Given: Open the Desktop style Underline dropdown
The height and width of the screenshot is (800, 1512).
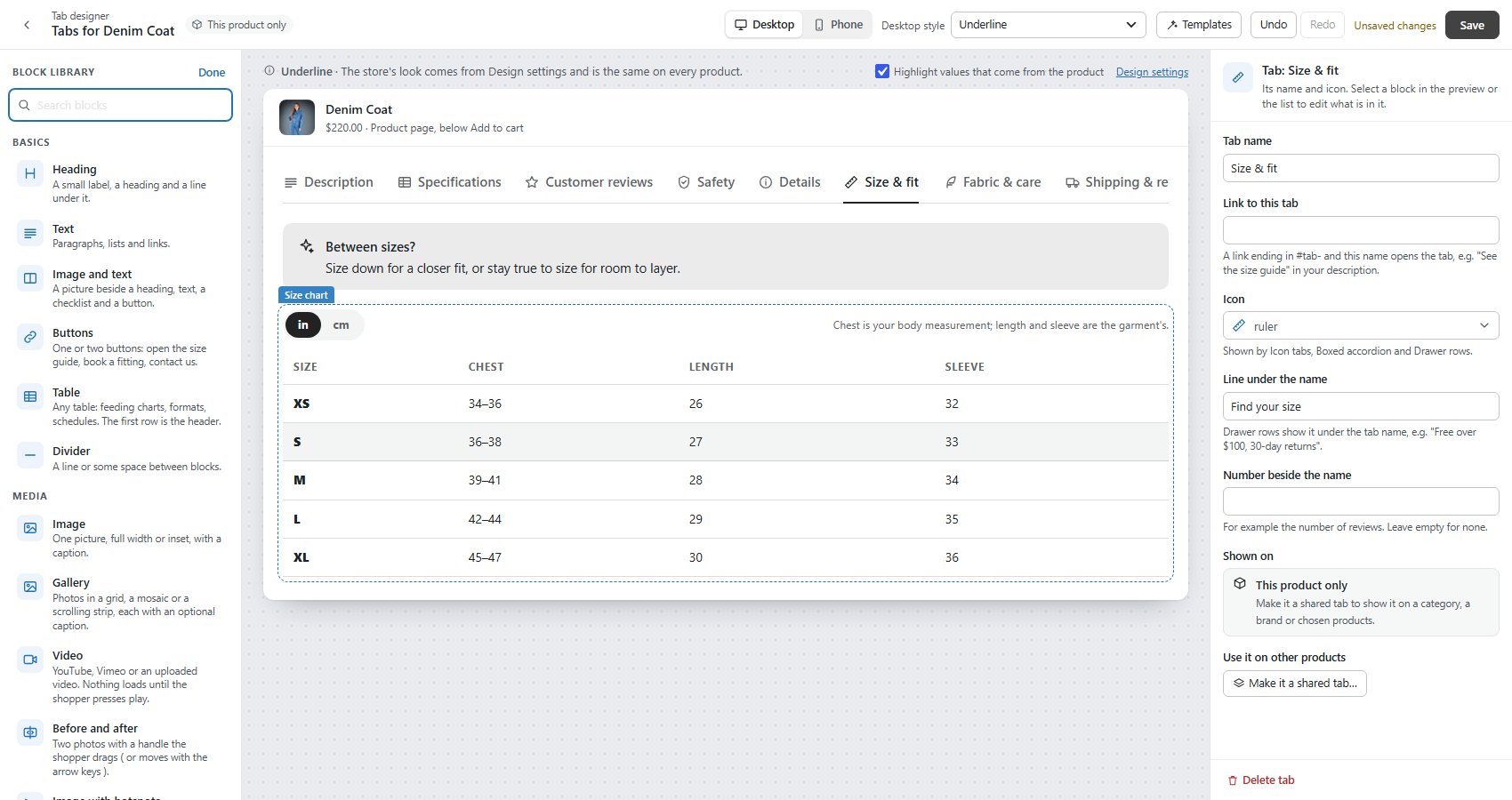Looking at the screenshot, I should pos(1048,25).
